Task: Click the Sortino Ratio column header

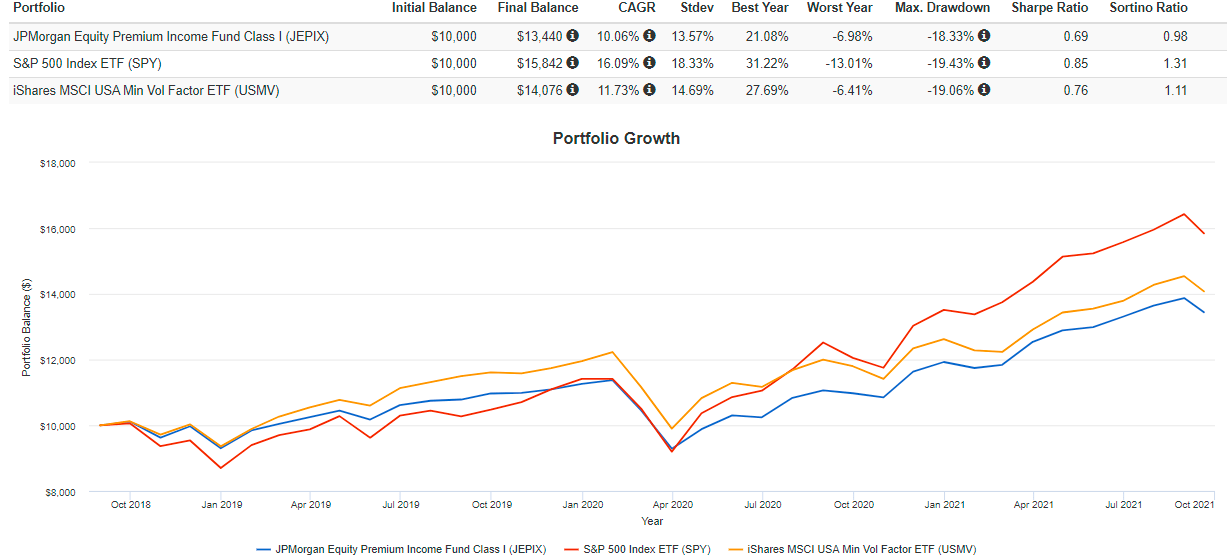Action: [1147, 8]
